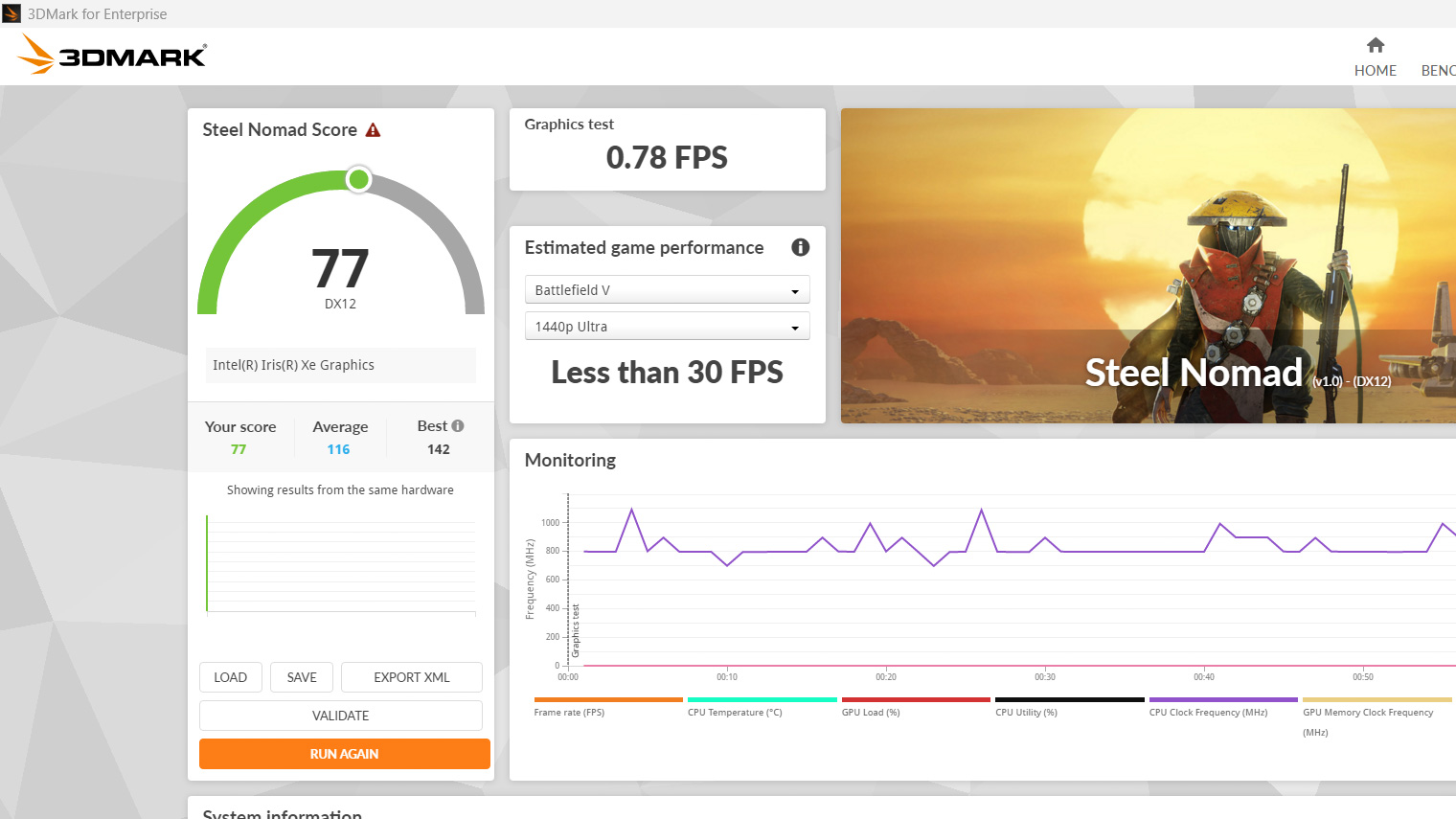Image resolution: width=1456 pixels, height=819 pixels.
Task: Click the 0.78 FPS graphics test result
Action: pos(667,157)
